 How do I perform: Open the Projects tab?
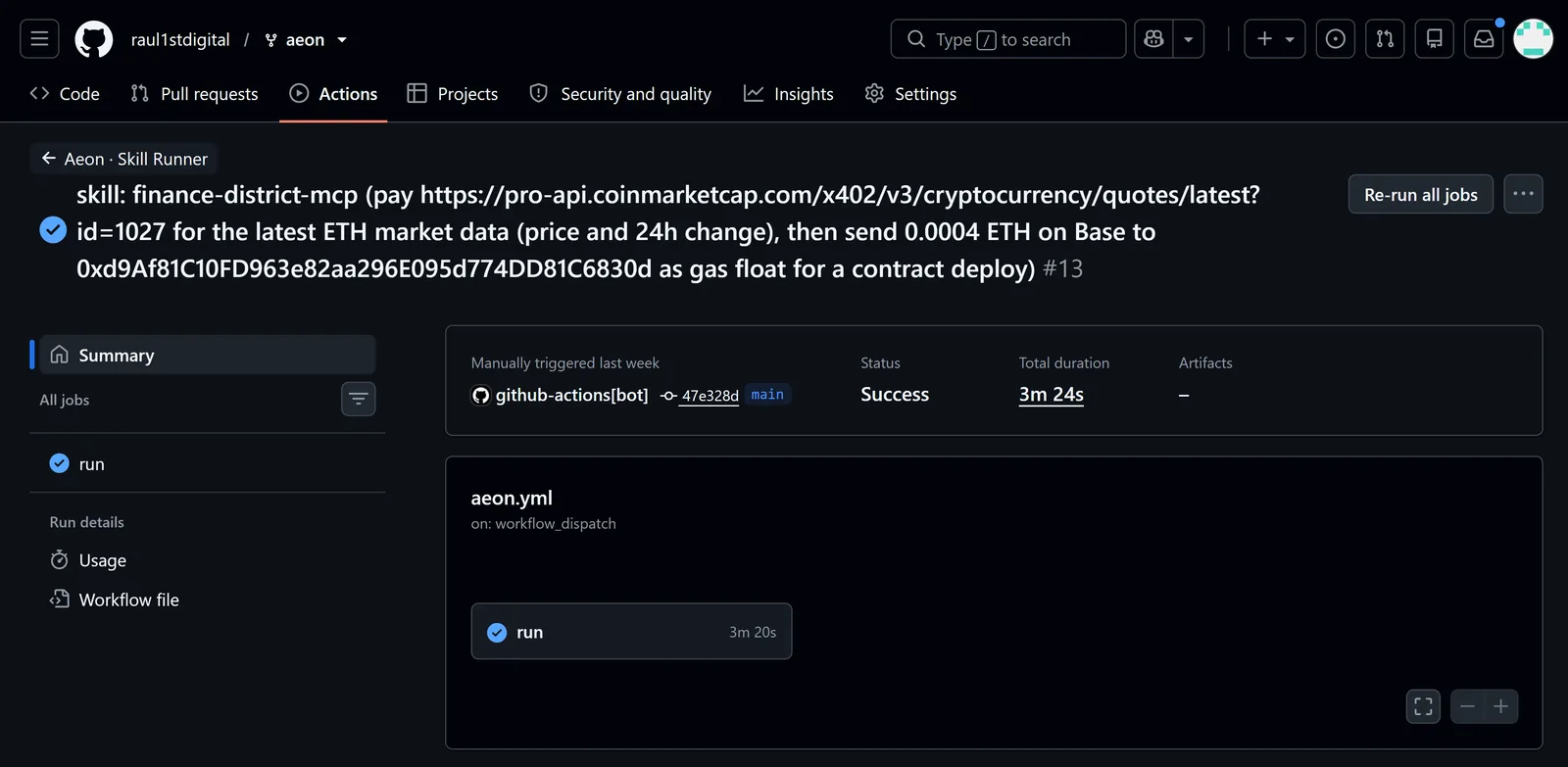pos(453,94)
